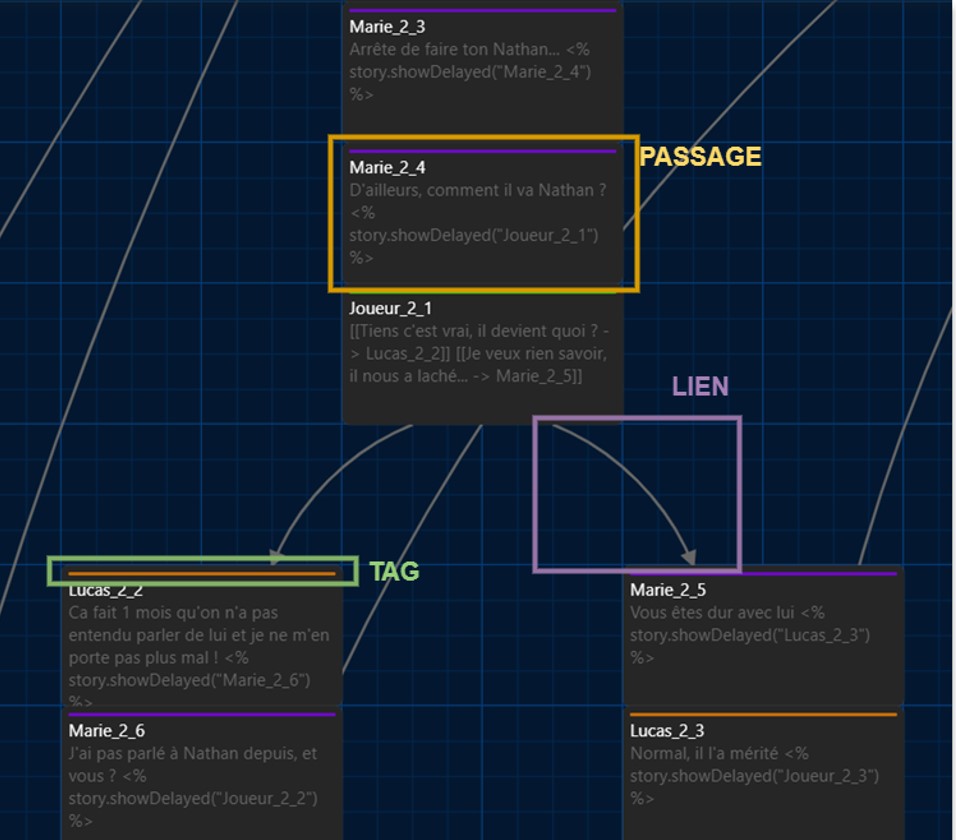Click the orange tag bar above Lucas_2_3
The height and width of the screenshot is (840, 956).
[x=763, y=714]
